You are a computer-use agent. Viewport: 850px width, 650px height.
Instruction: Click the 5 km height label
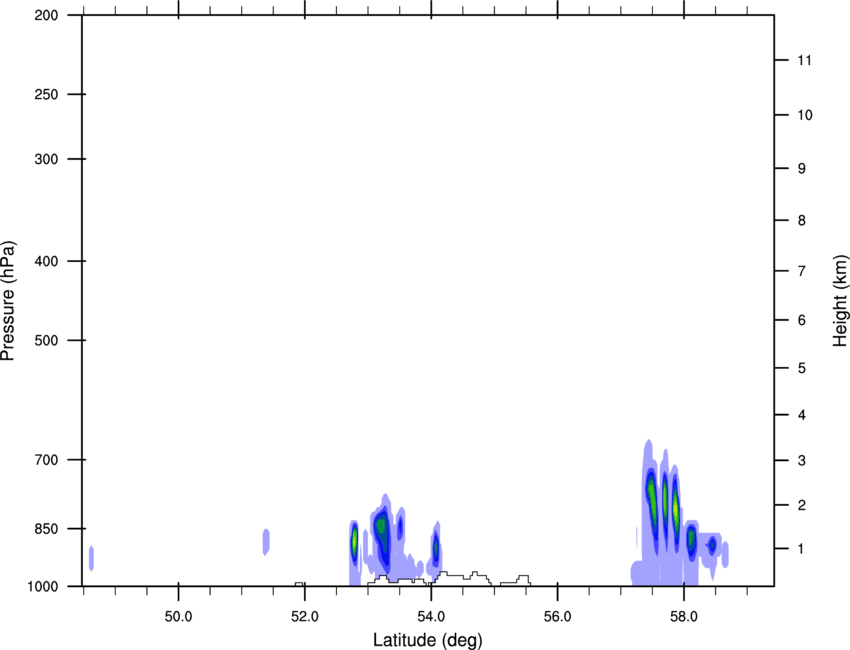pyautogui.click(x=802, y=368)
